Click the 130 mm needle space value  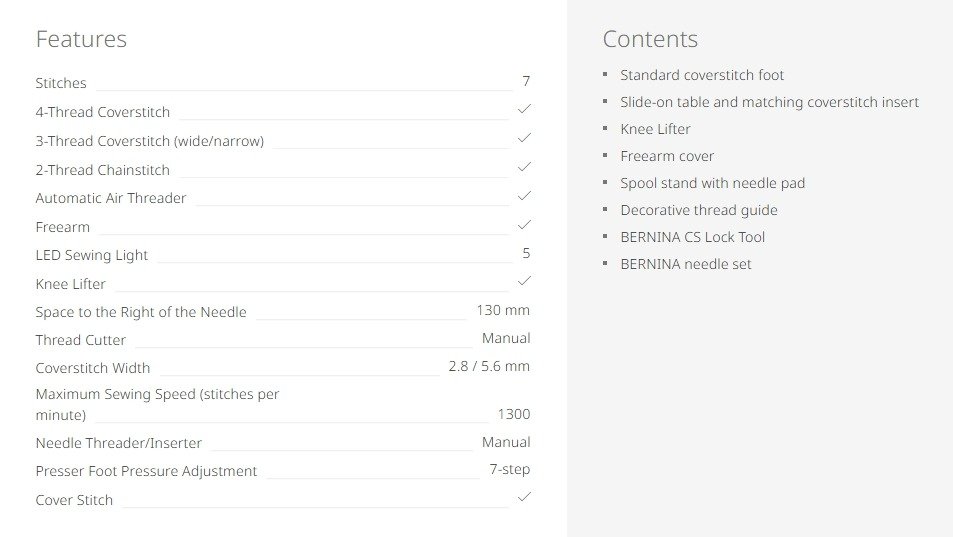[x=503, y=310]
